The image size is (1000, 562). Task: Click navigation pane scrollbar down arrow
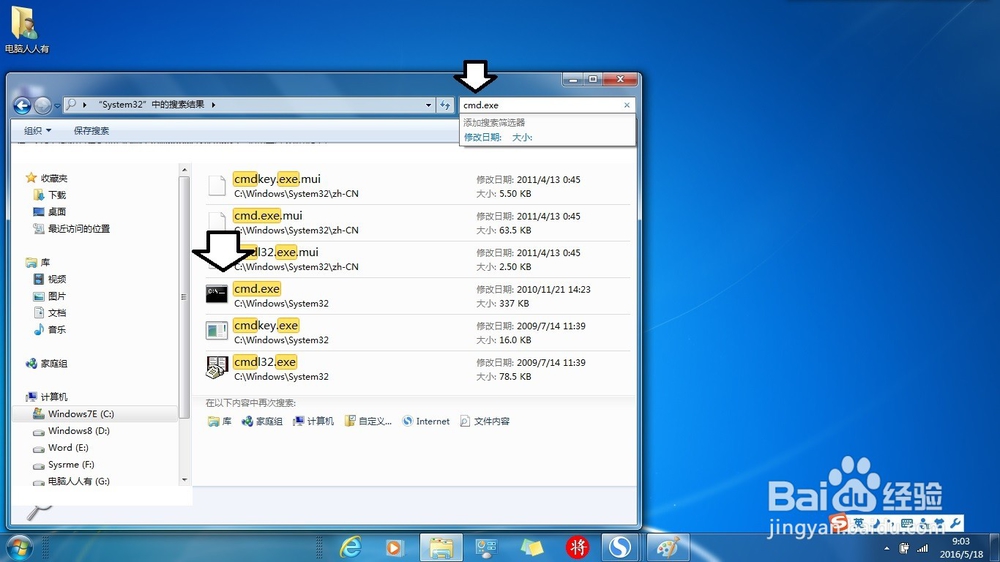coord(184,480)
